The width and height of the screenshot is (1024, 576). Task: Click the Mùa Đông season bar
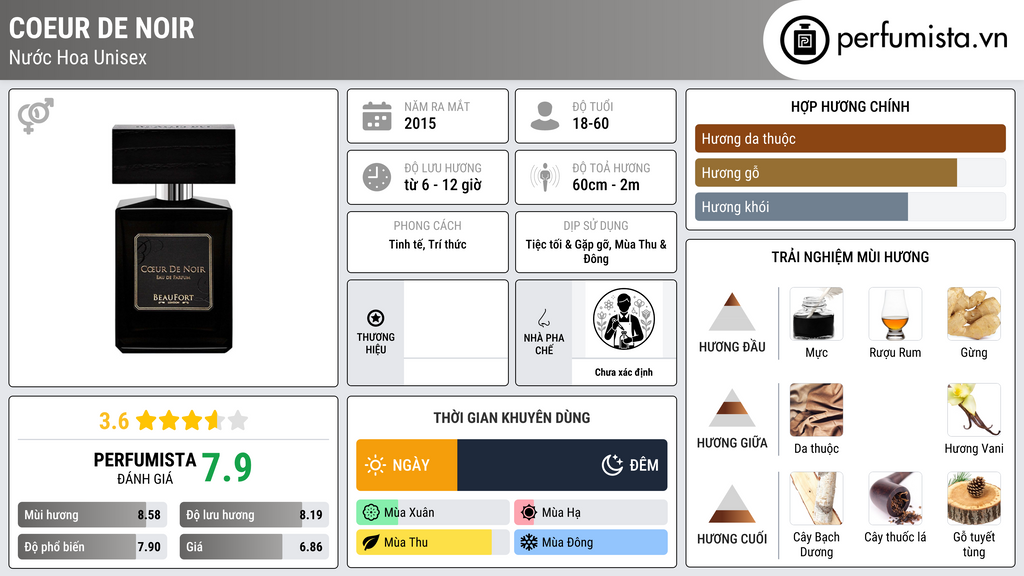[x=591, y=542]
